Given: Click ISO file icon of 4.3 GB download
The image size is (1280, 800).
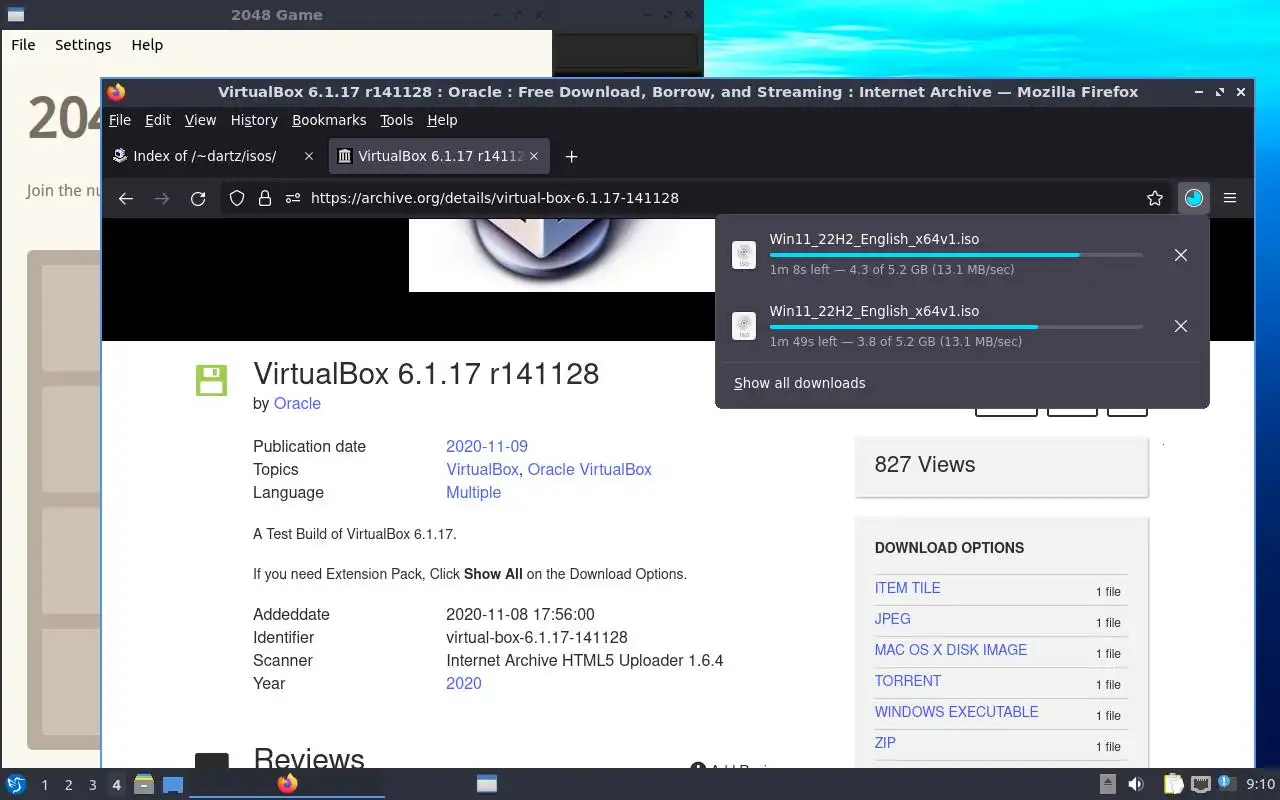Looking at the screenshot, I should pyautogui.click(x=744, y=255).
